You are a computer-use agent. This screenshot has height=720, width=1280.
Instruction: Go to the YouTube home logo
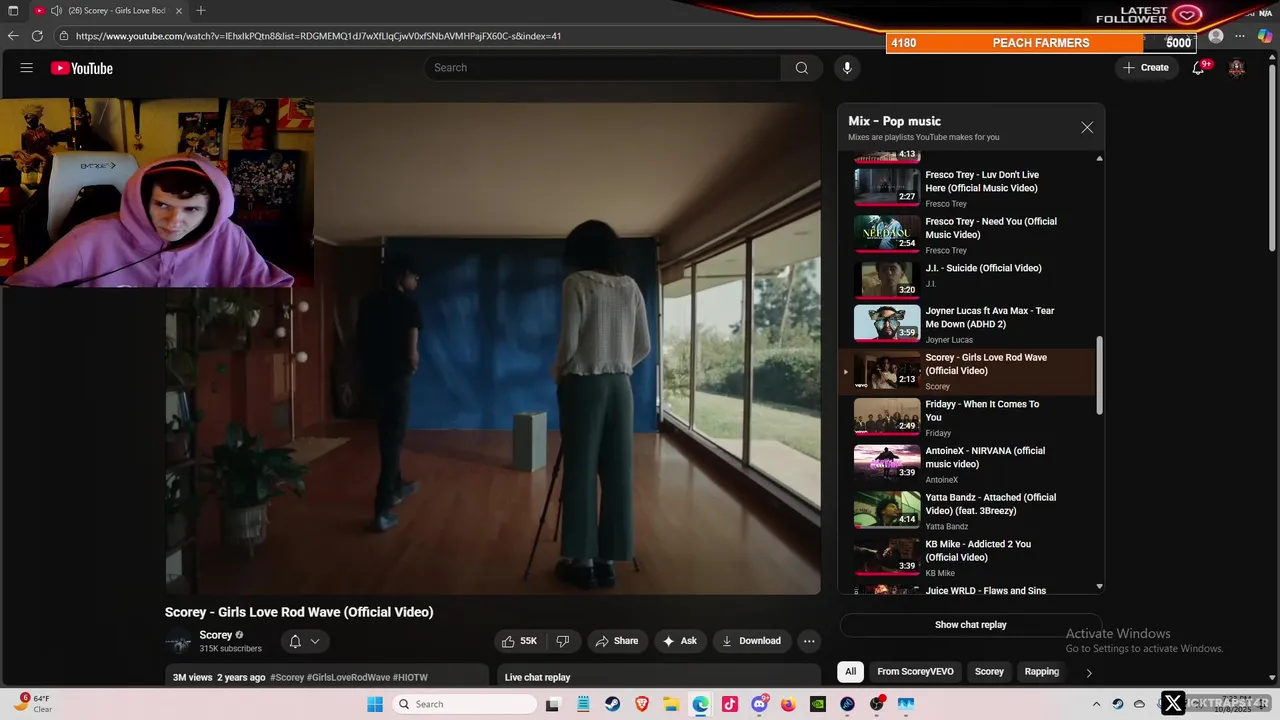[82, 68]
